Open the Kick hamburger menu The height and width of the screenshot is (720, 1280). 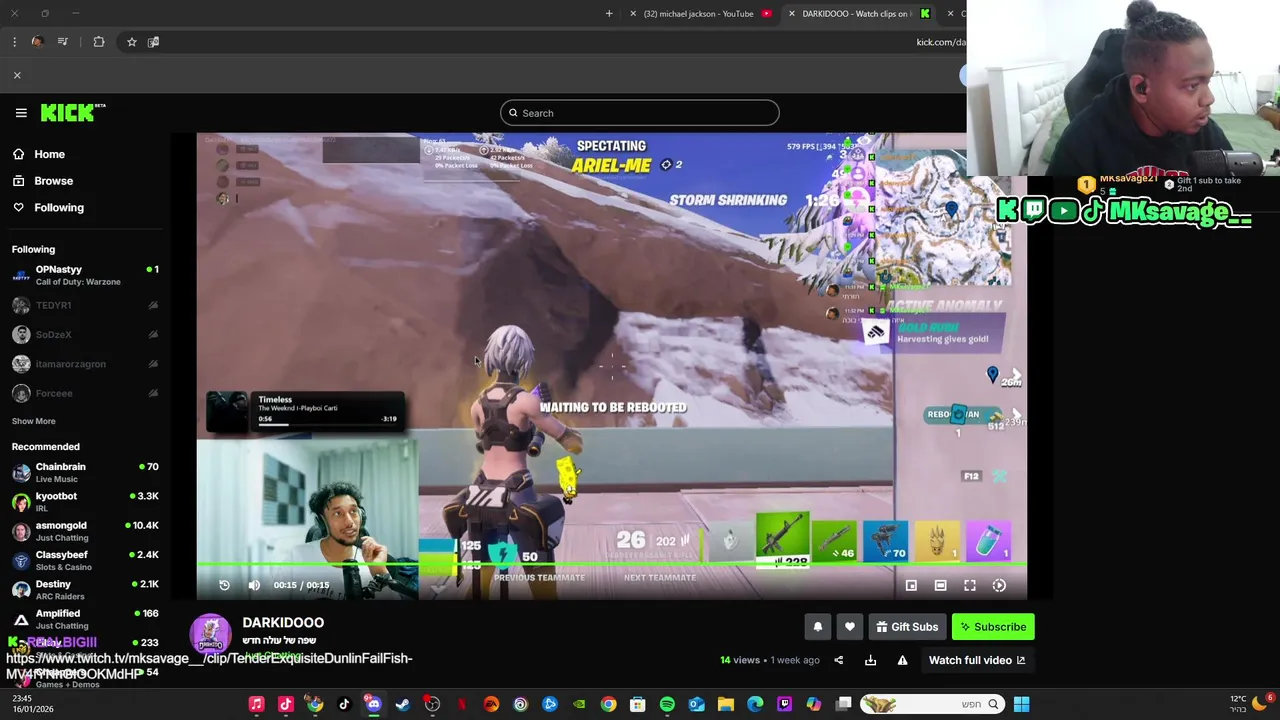click(x=21, y=113)
